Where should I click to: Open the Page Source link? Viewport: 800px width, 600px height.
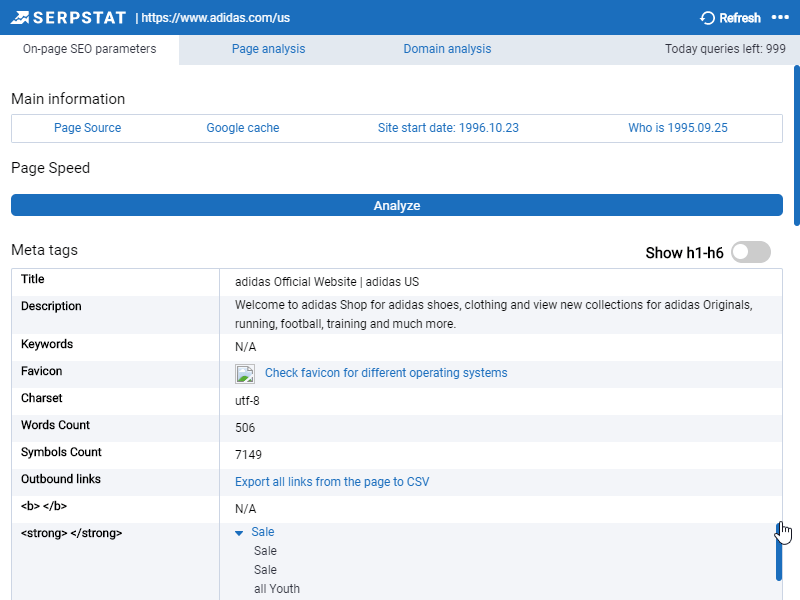88,128
